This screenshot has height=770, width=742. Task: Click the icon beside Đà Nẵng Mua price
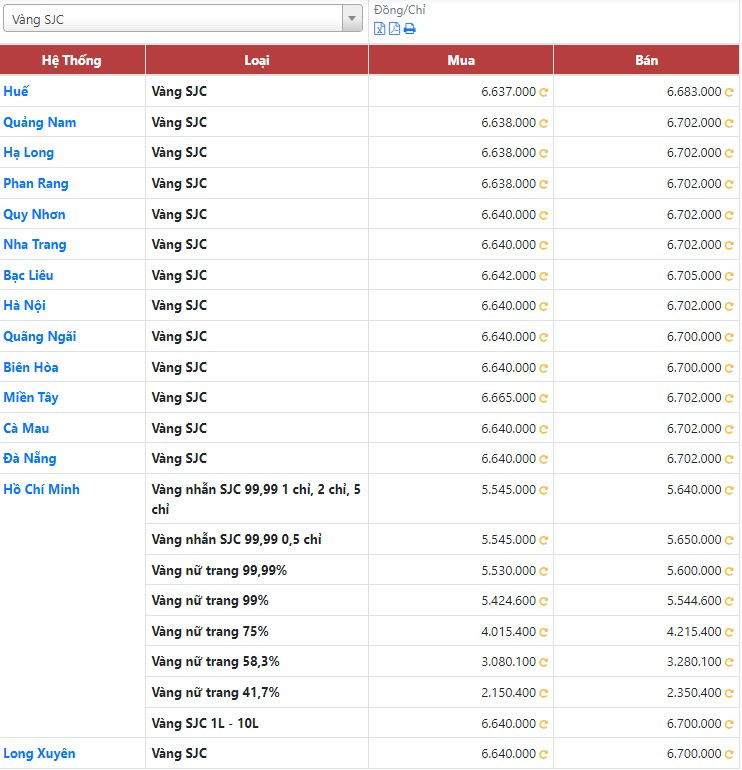coord(543,459)
